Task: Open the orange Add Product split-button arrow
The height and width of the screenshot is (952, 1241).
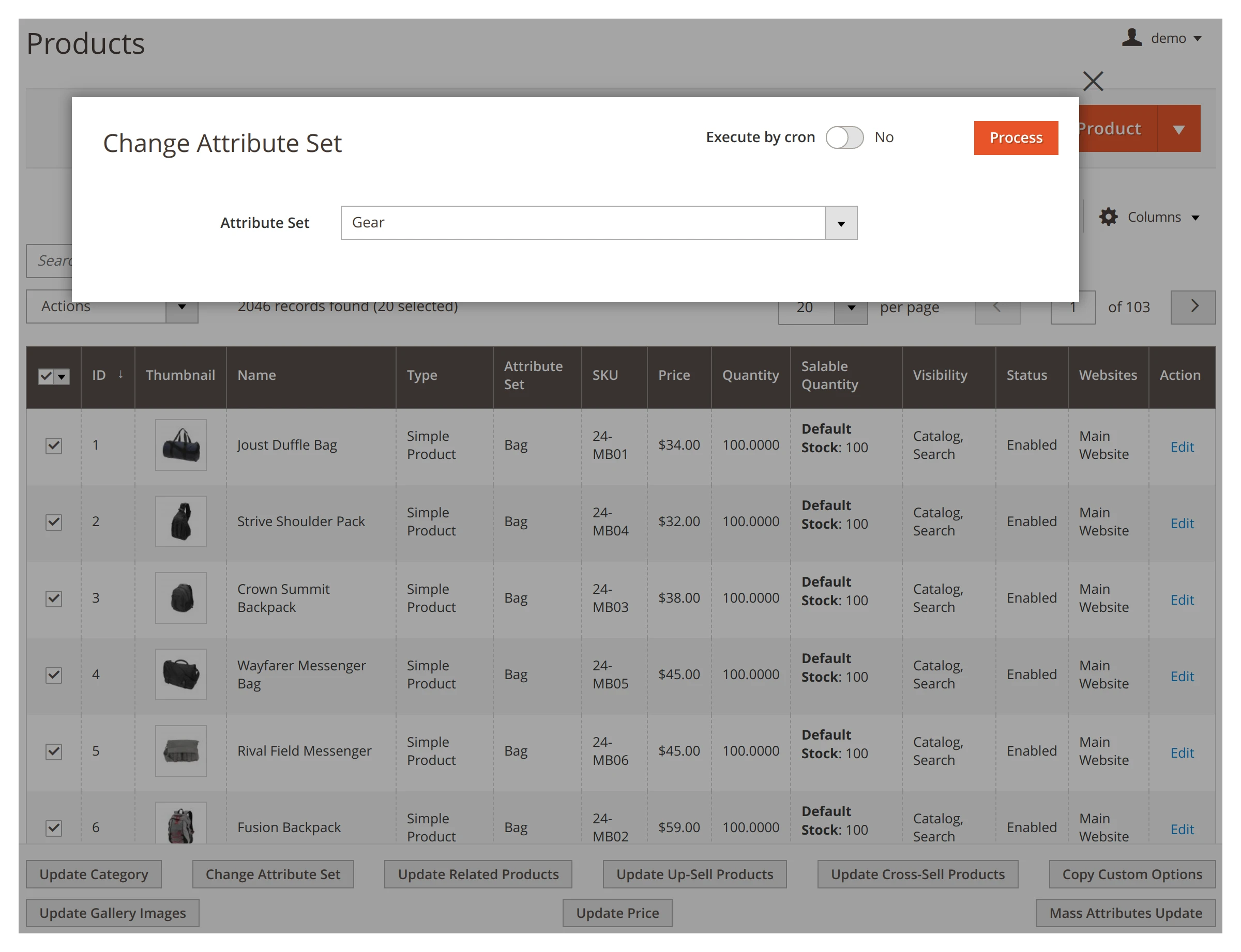Action: tap(1178, 128)
